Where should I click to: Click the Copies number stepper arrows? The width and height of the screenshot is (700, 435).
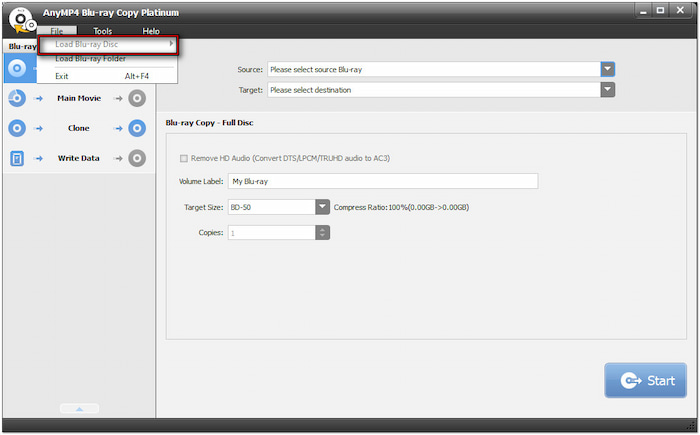click(x=322, y=233)
